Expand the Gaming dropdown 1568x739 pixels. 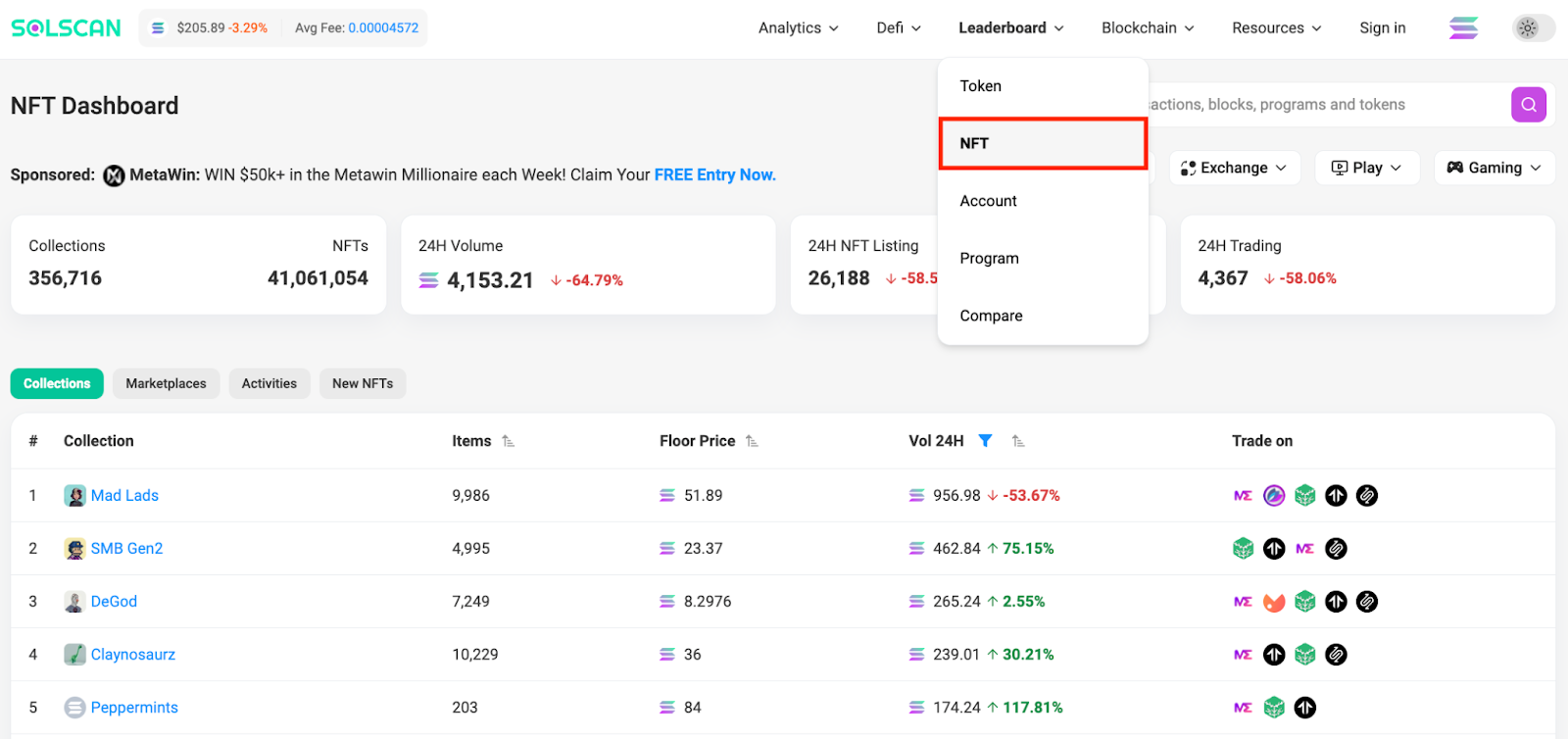pos(1494,168)
